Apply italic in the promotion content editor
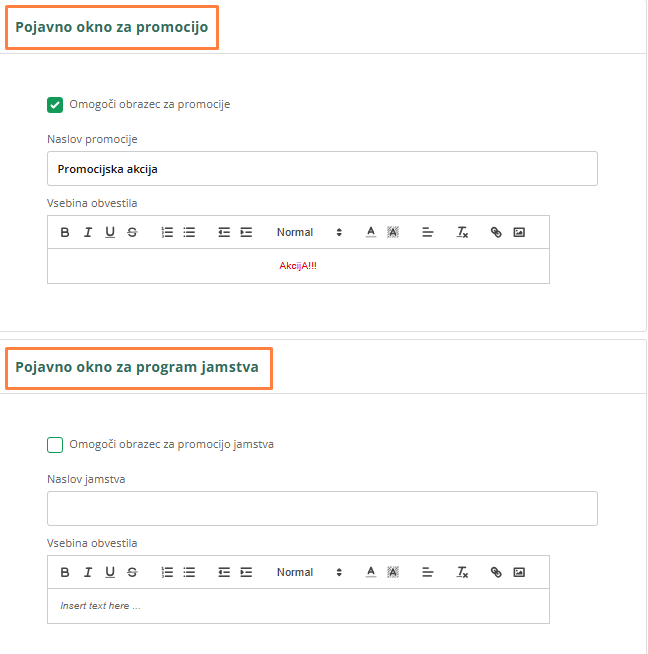This screenshot has height=654, width=648. point(87,232)
